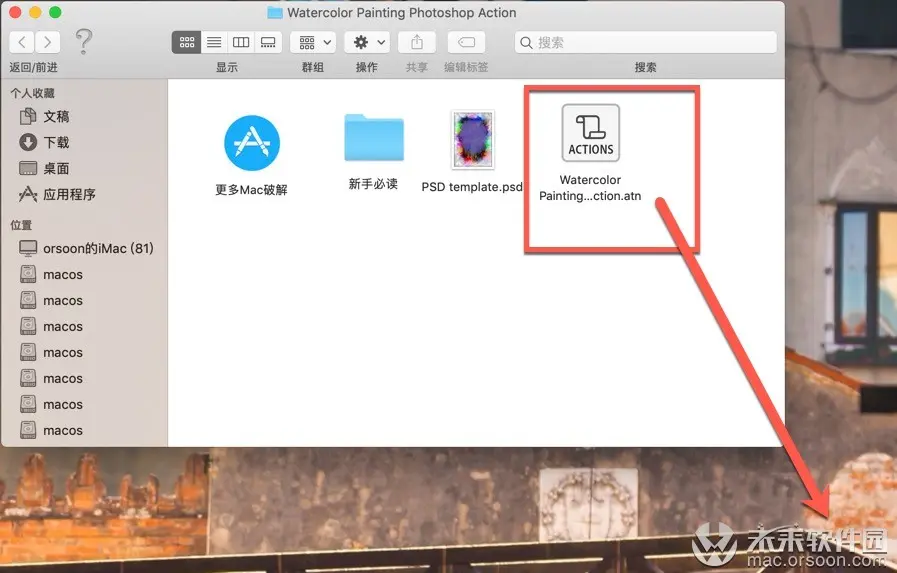Open the gear action (操作) menu
This screenshot has width=897, height=573.
pyautogui.click(x=367, y=42)
